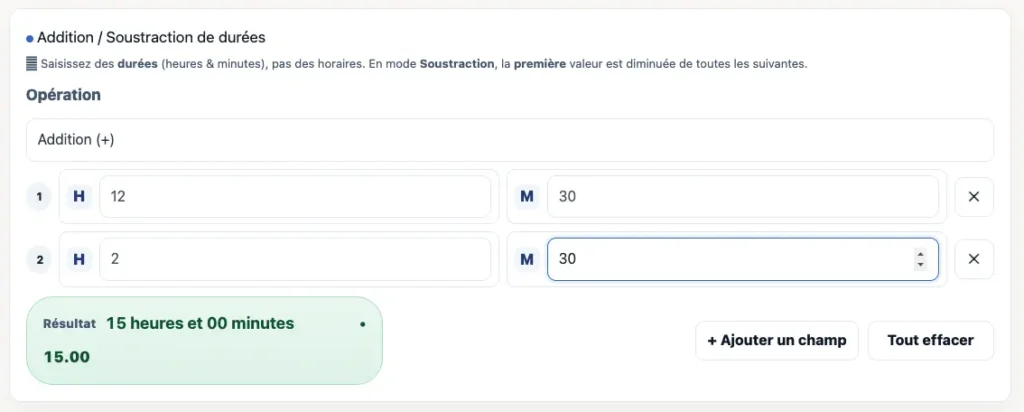Click the "Tout effacer" button
The image size is (1024, 412).
[930, 340]
